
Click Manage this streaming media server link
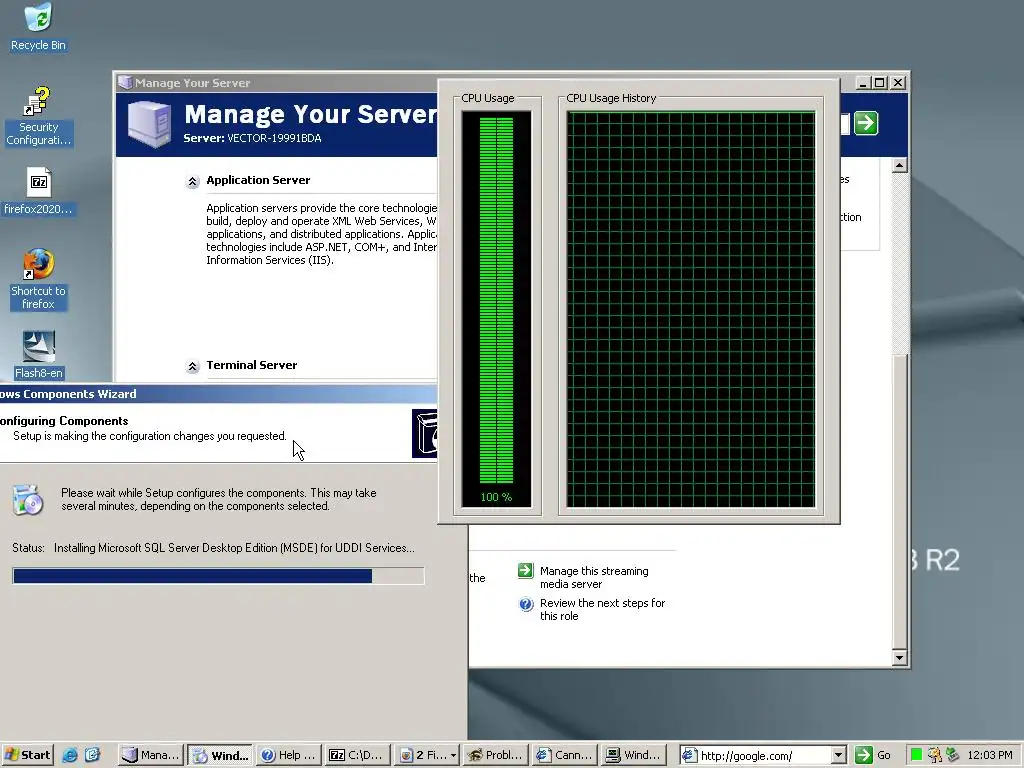[594, 577]
